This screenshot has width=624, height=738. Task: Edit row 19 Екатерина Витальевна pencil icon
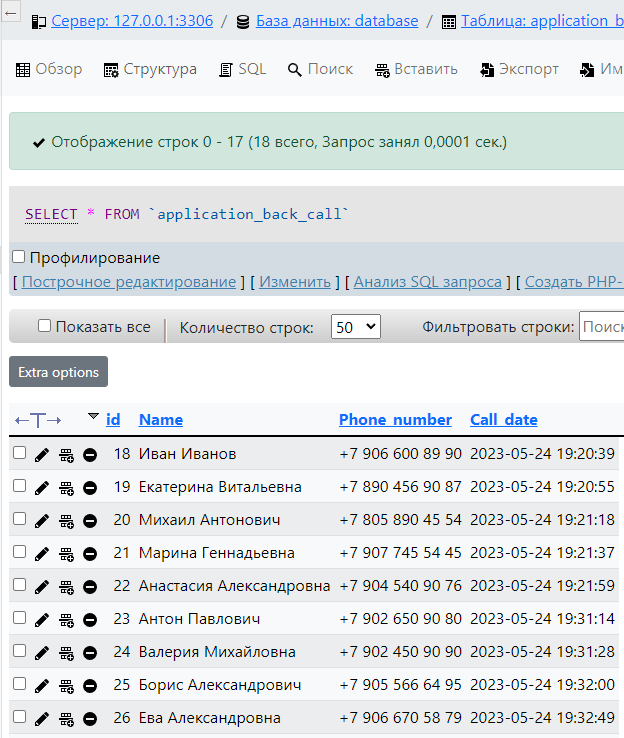(42, 488)
